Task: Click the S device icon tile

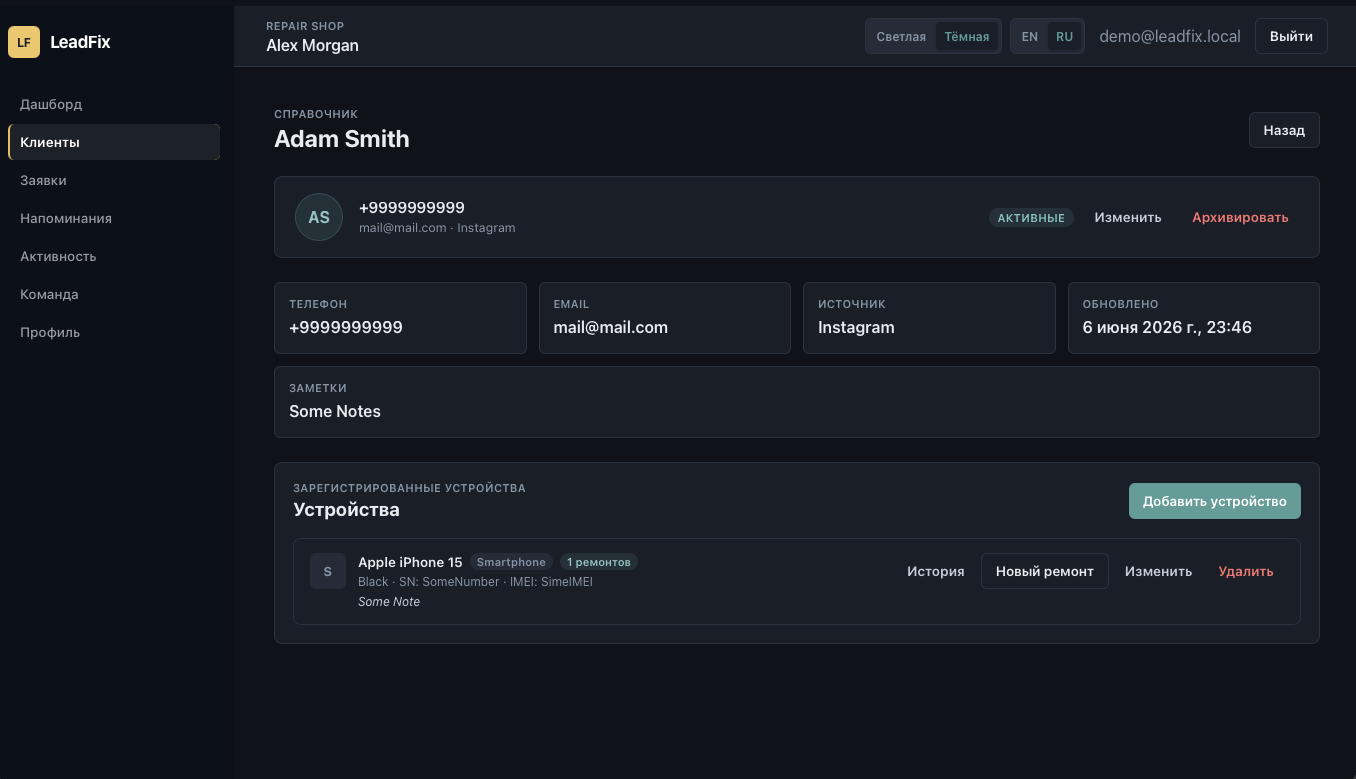Action: click(328, 571)
